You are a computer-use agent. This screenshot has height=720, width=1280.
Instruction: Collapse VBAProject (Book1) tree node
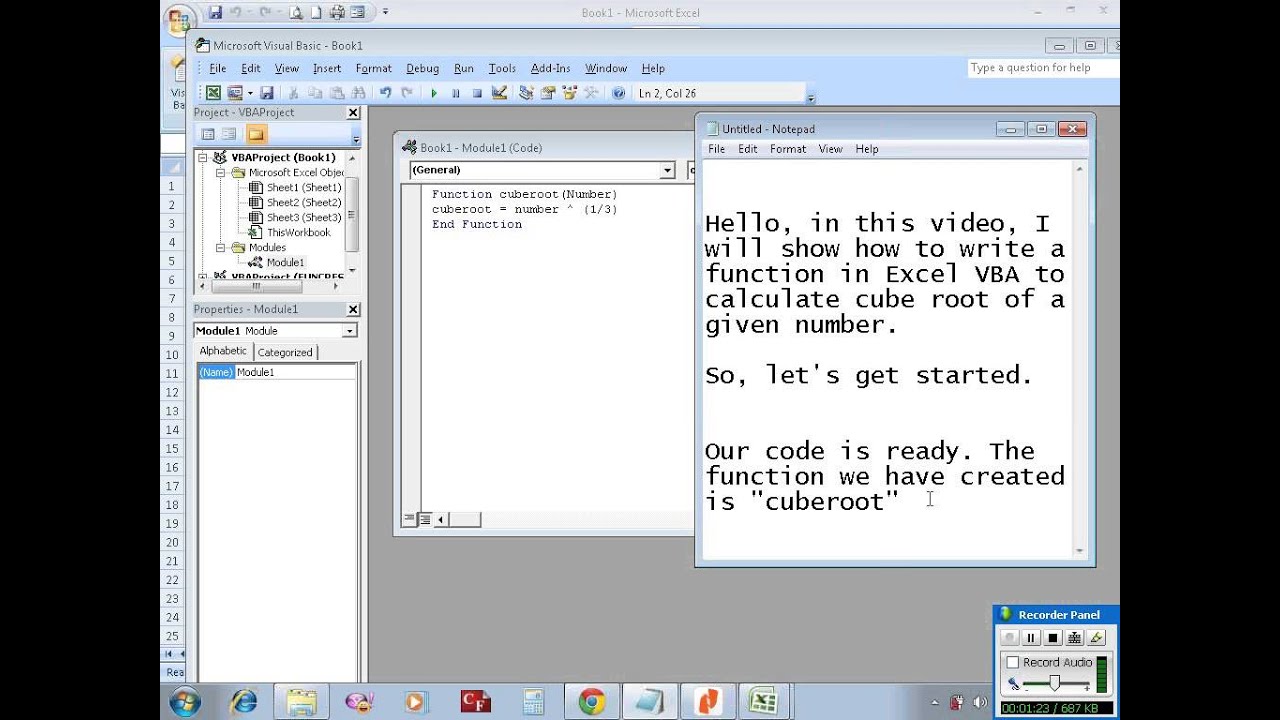(x=202, y=158)
